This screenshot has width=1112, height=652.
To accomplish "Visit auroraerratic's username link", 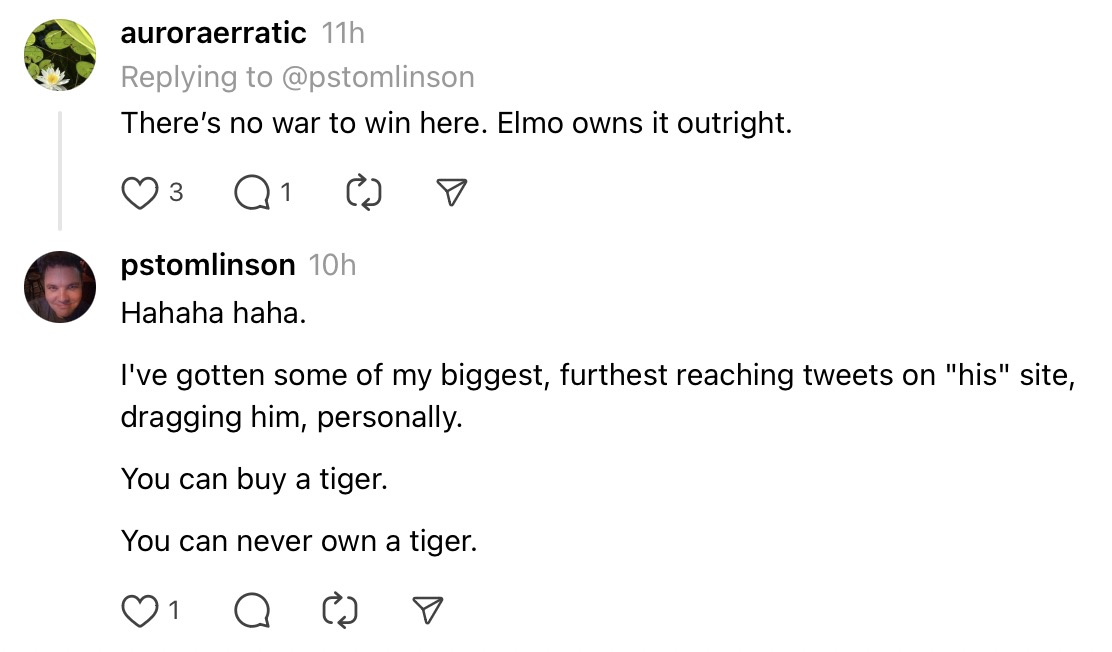I will [x=213, y=33].
